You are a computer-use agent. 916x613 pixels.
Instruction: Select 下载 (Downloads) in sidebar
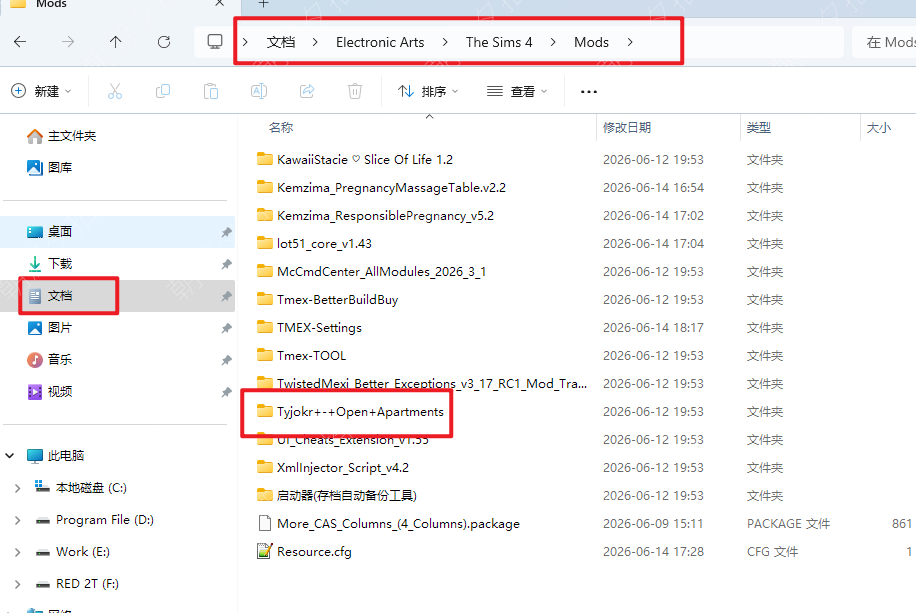pos(118,264)
